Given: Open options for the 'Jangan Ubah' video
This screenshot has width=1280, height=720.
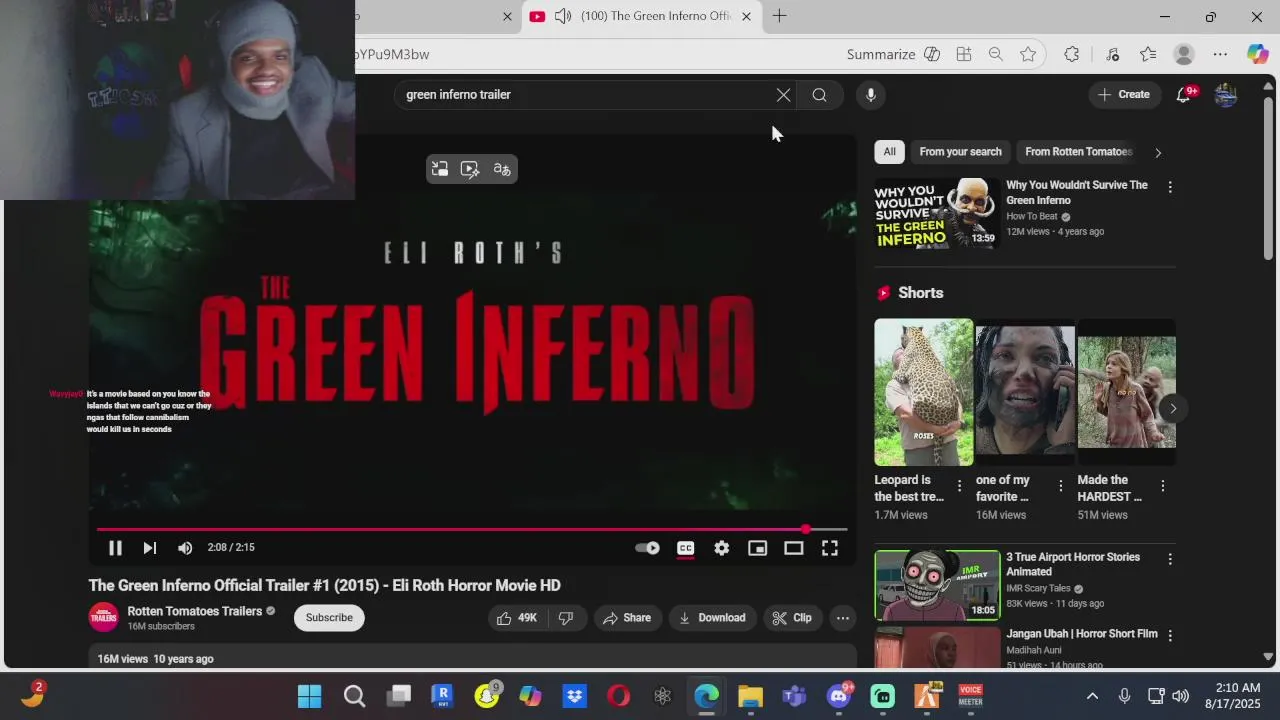Looking at the screenshot, I should click(x=1169, y=635).
